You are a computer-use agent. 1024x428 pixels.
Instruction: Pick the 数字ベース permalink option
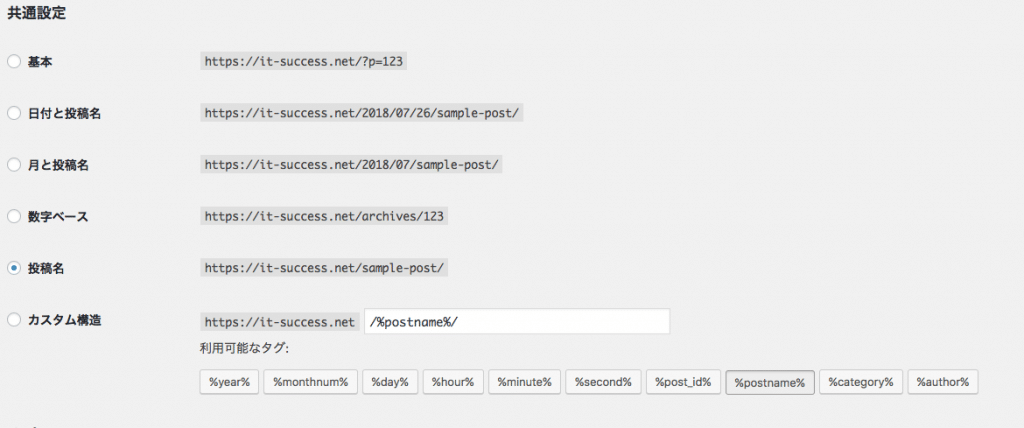[14, 217]
